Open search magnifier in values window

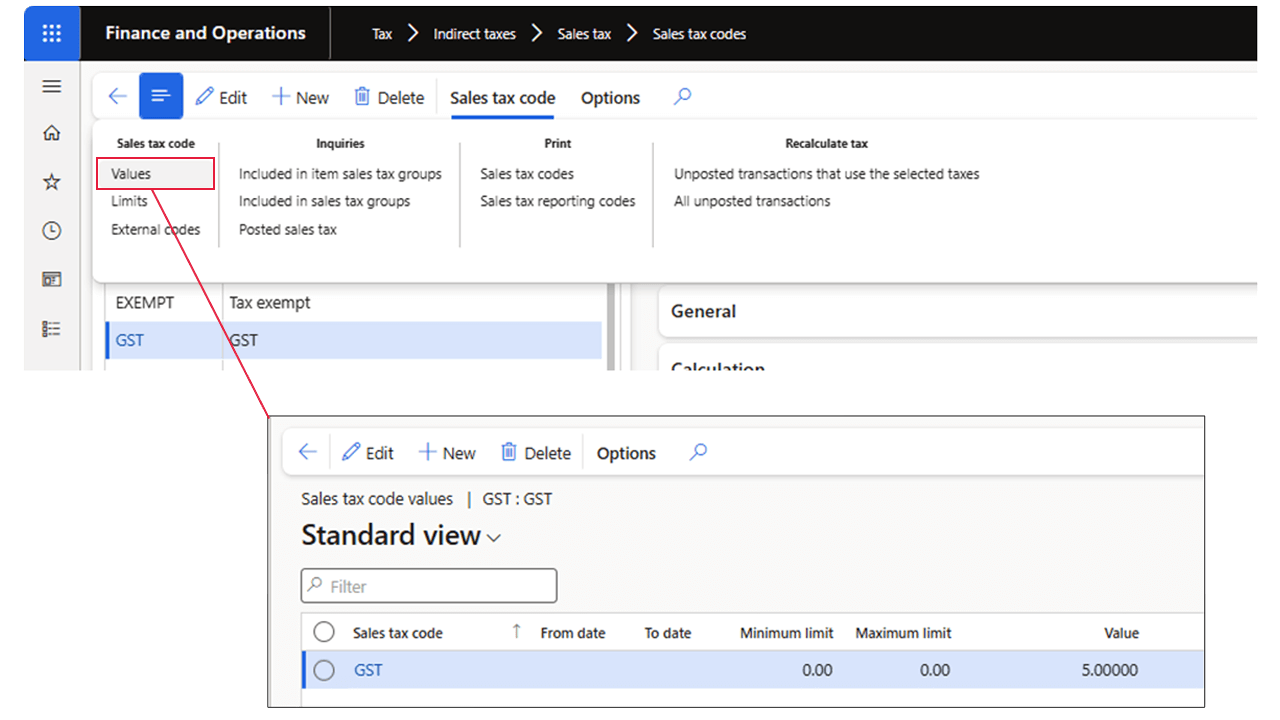click(x=698, y=452)
